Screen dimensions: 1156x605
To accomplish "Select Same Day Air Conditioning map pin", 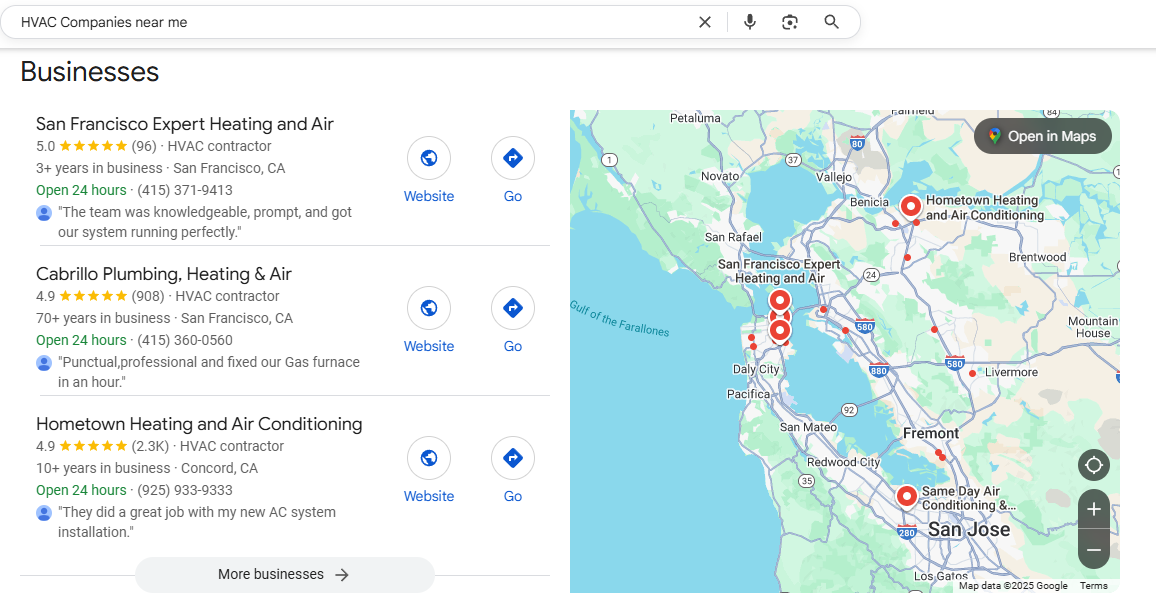I will (906, 496).
